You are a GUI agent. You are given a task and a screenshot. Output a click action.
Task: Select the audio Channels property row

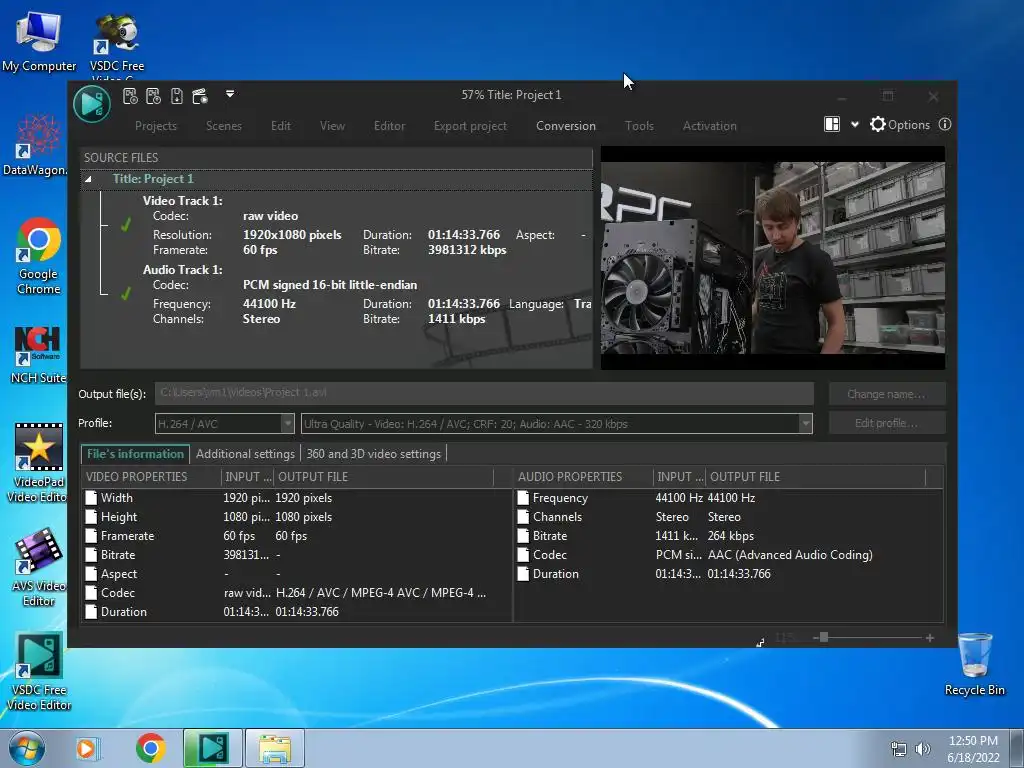pyautogui.click(x=729, y=517)
